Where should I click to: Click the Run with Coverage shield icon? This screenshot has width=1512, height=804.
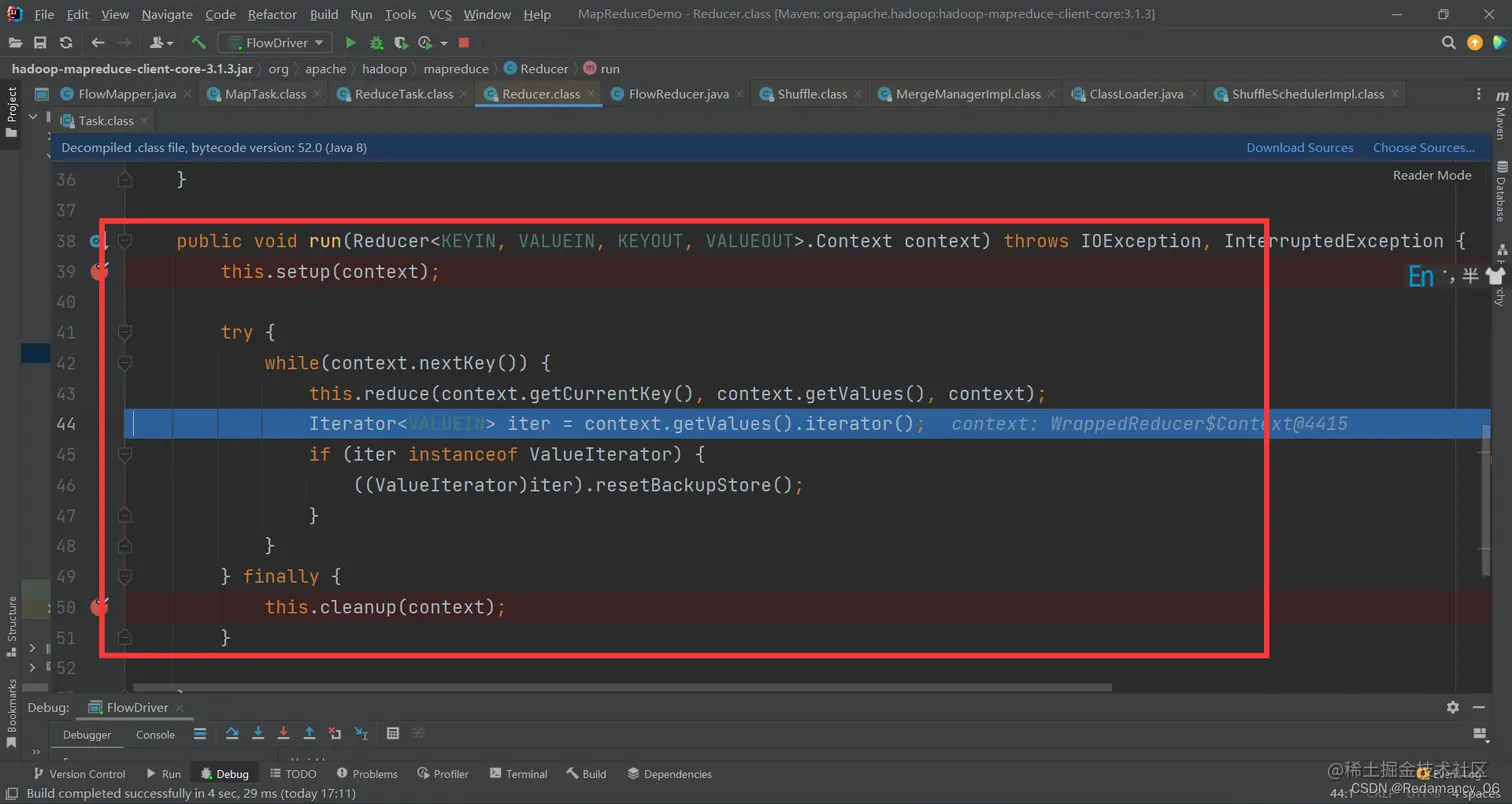[401, 43]
